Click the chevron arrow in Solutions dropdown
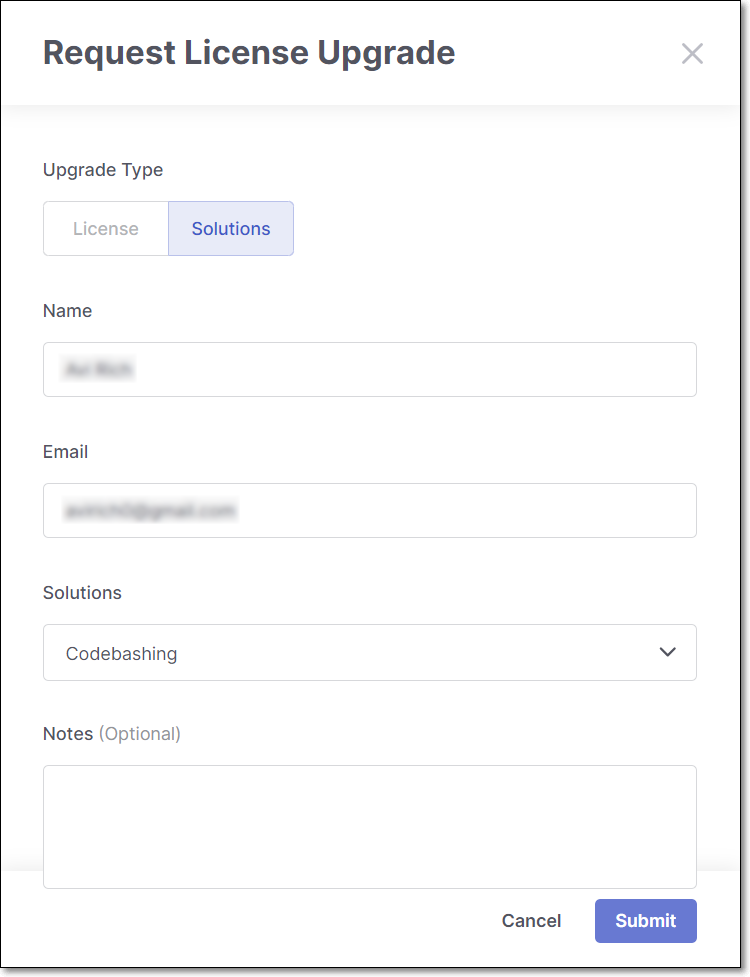 668,653
